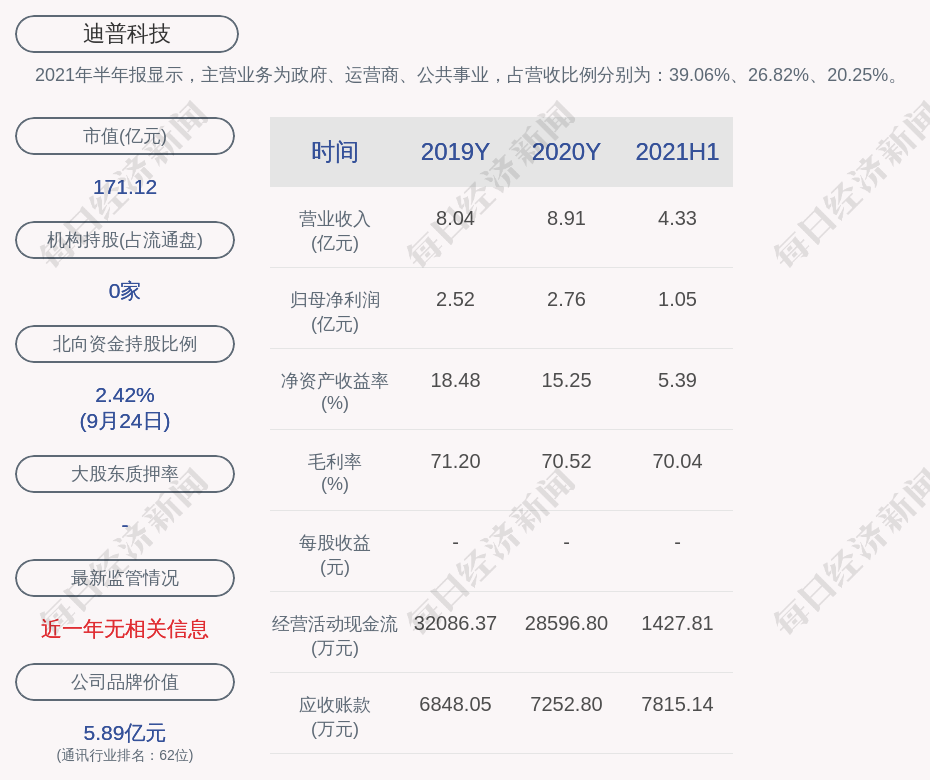Image resolution: width=930 pixels, height=780 pixels.
Task: Click the 经营活动现金流(万元) row label
Action: [335, 636]
